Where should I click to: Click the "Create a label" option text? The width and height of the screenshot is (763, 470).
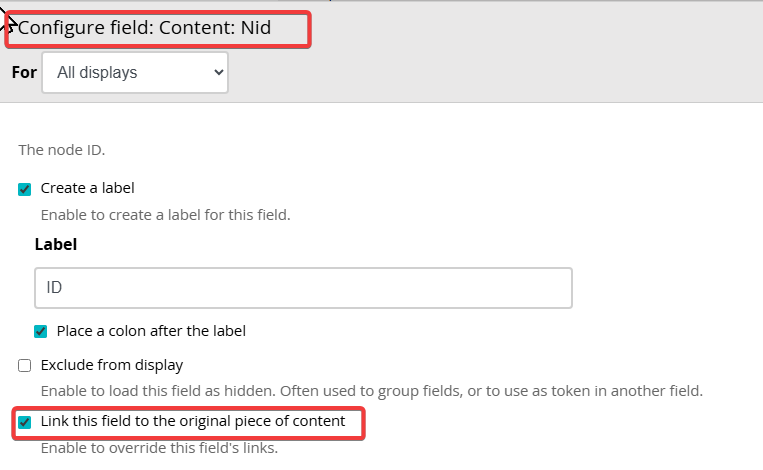click(x=87, y=188)
